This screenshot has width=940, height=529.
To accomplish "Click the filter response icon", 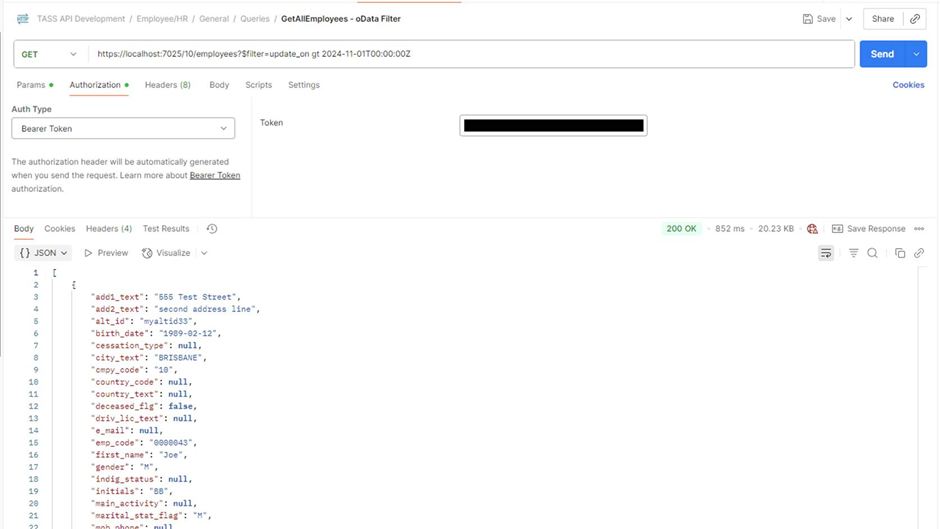I will click(853, 254).
